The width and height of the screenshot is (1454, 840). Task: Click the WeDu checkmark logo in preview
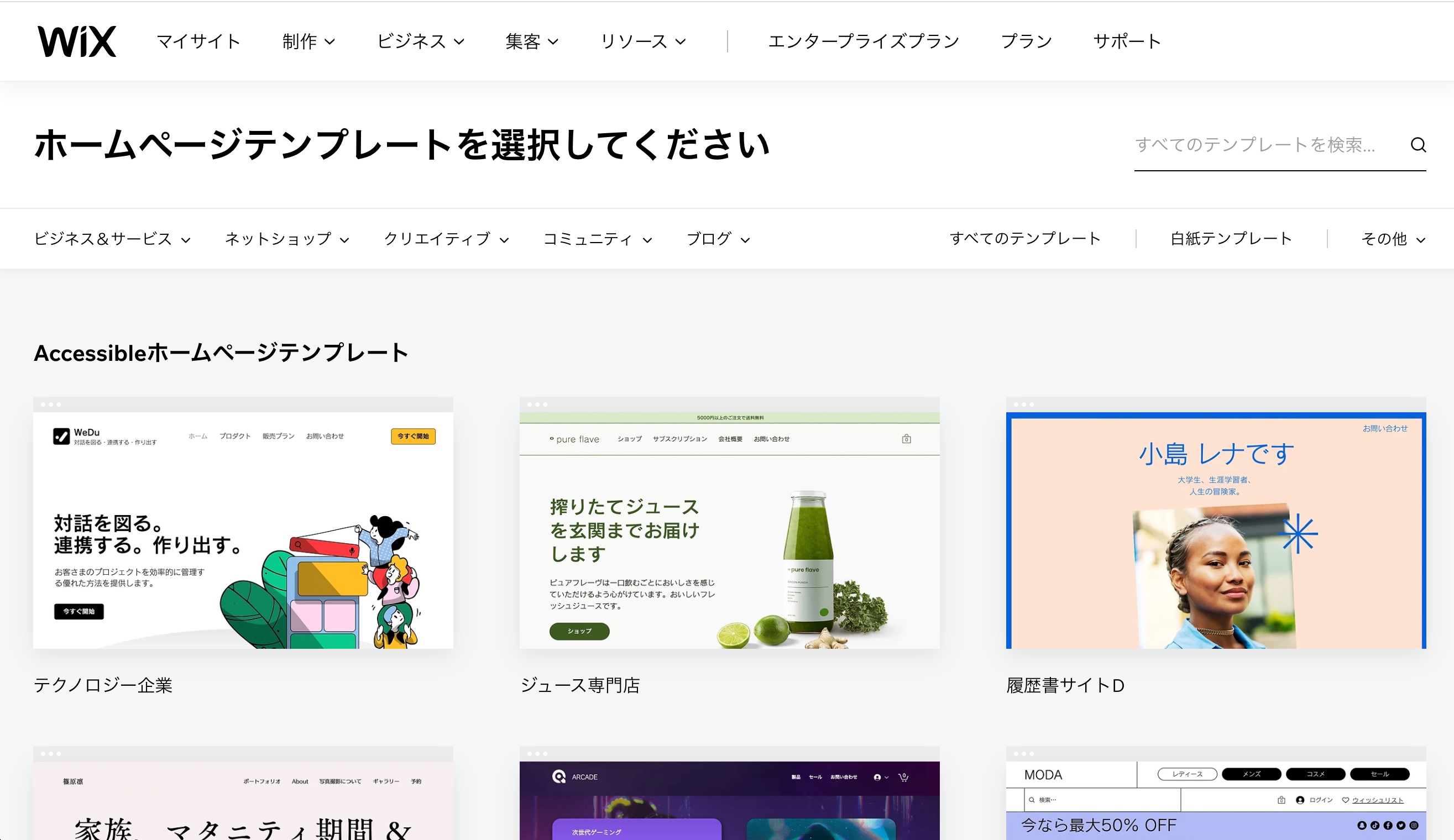[61, 436]
